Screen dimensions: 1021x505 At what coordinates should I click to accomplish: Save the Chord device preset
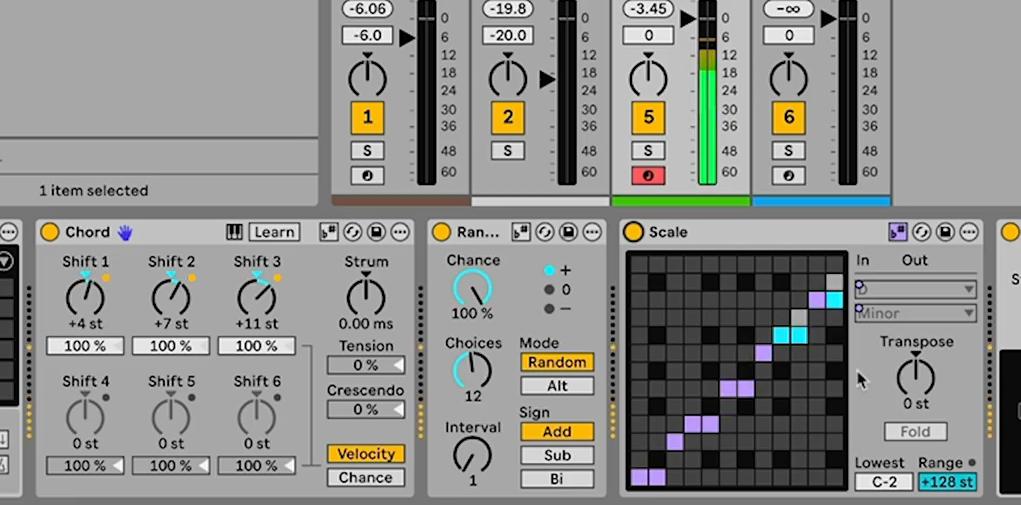[376, 232]
